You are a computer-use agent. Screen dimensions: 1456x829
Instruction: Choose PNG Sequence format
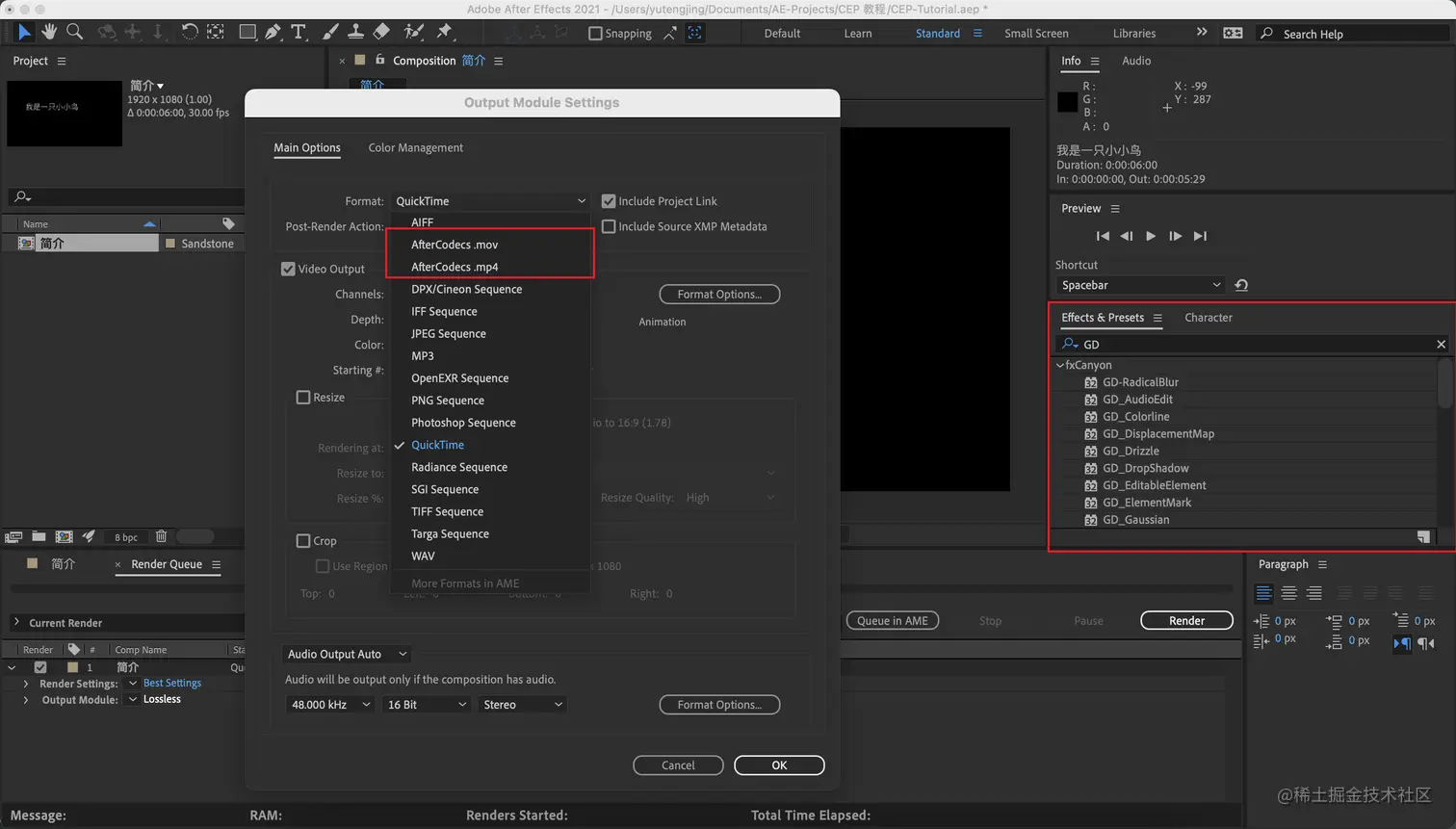(448, 401)
